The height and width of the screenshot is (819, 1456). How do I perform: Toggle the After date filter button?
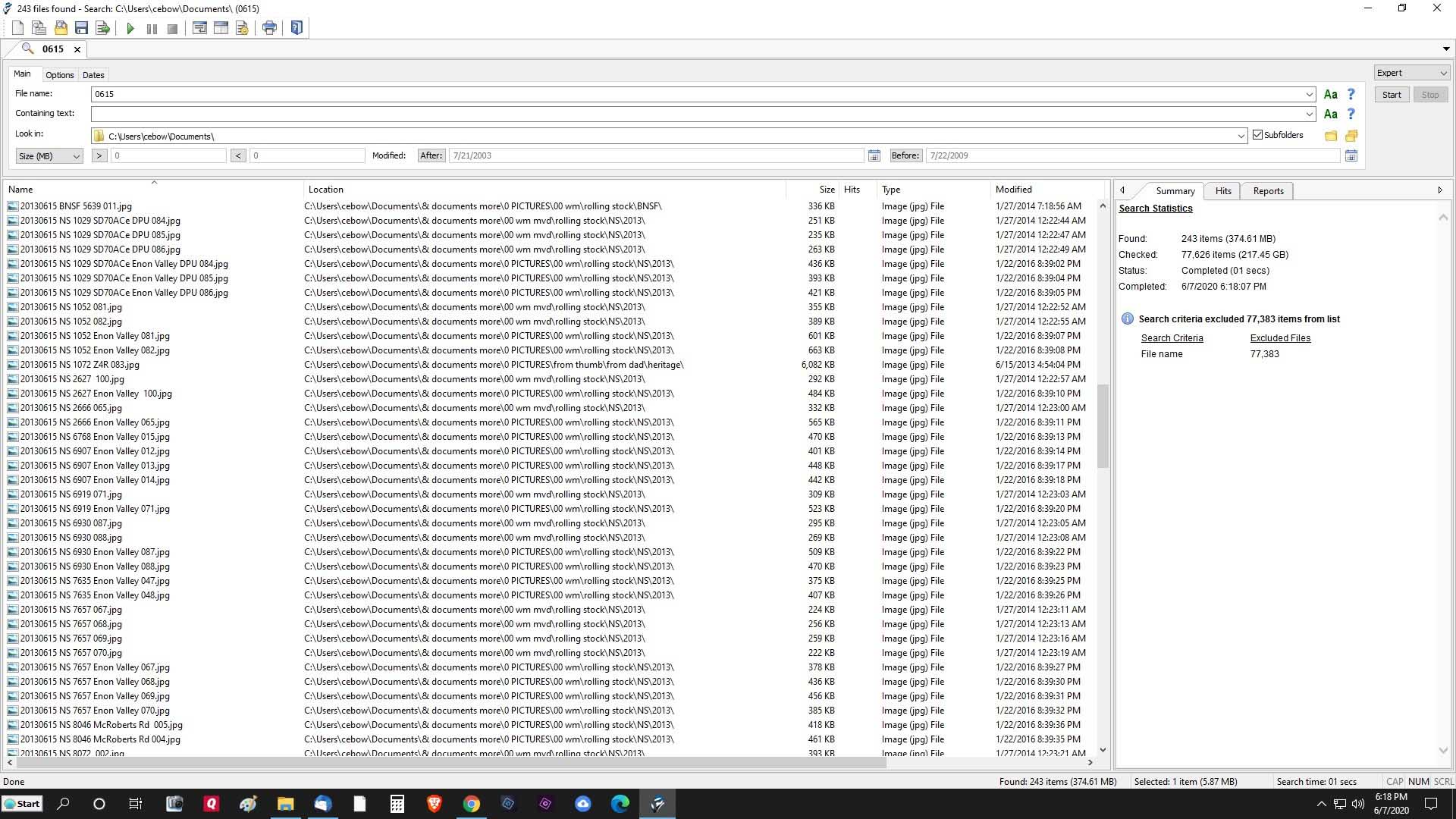pos(431,155)
